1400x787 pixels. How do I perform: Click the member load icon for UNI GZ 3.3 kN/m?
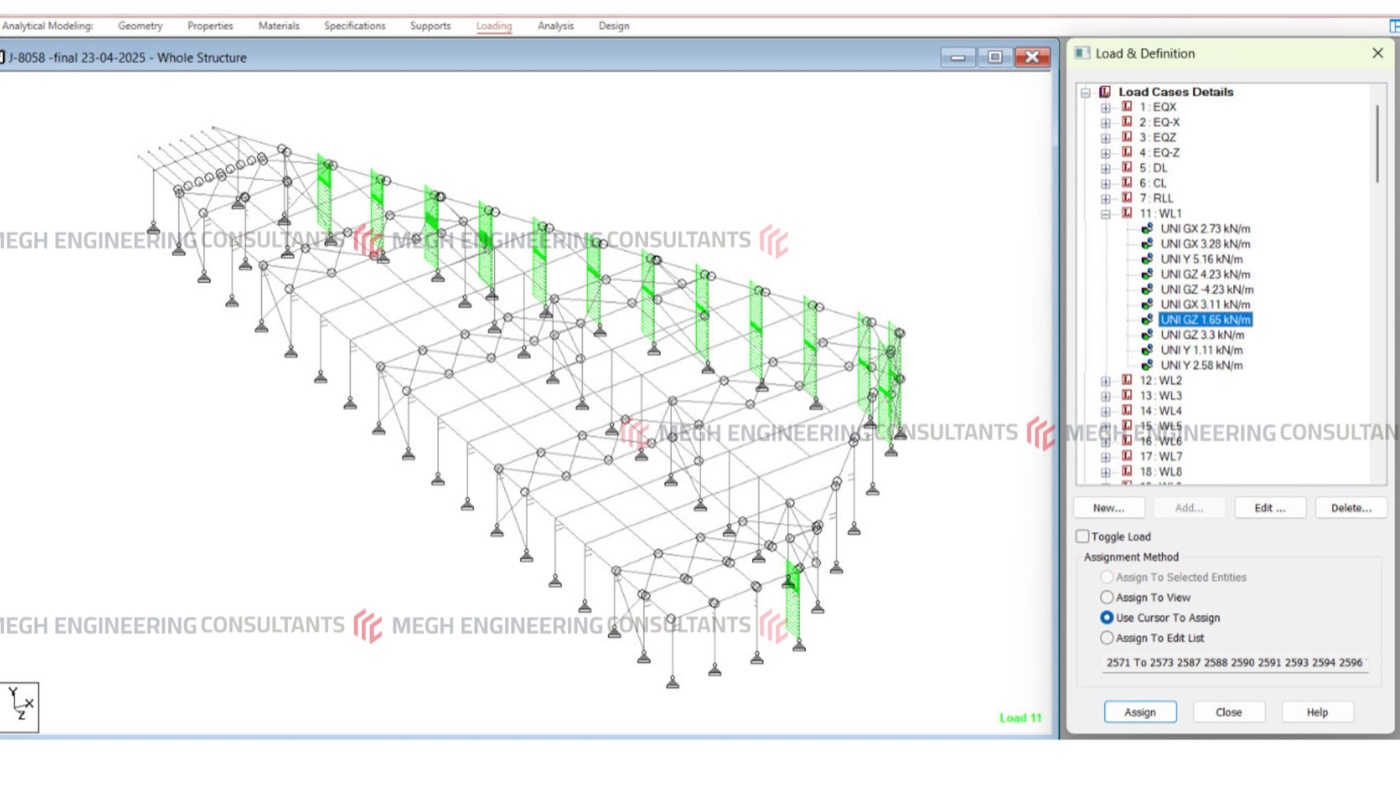click(x=1147, y=335)
